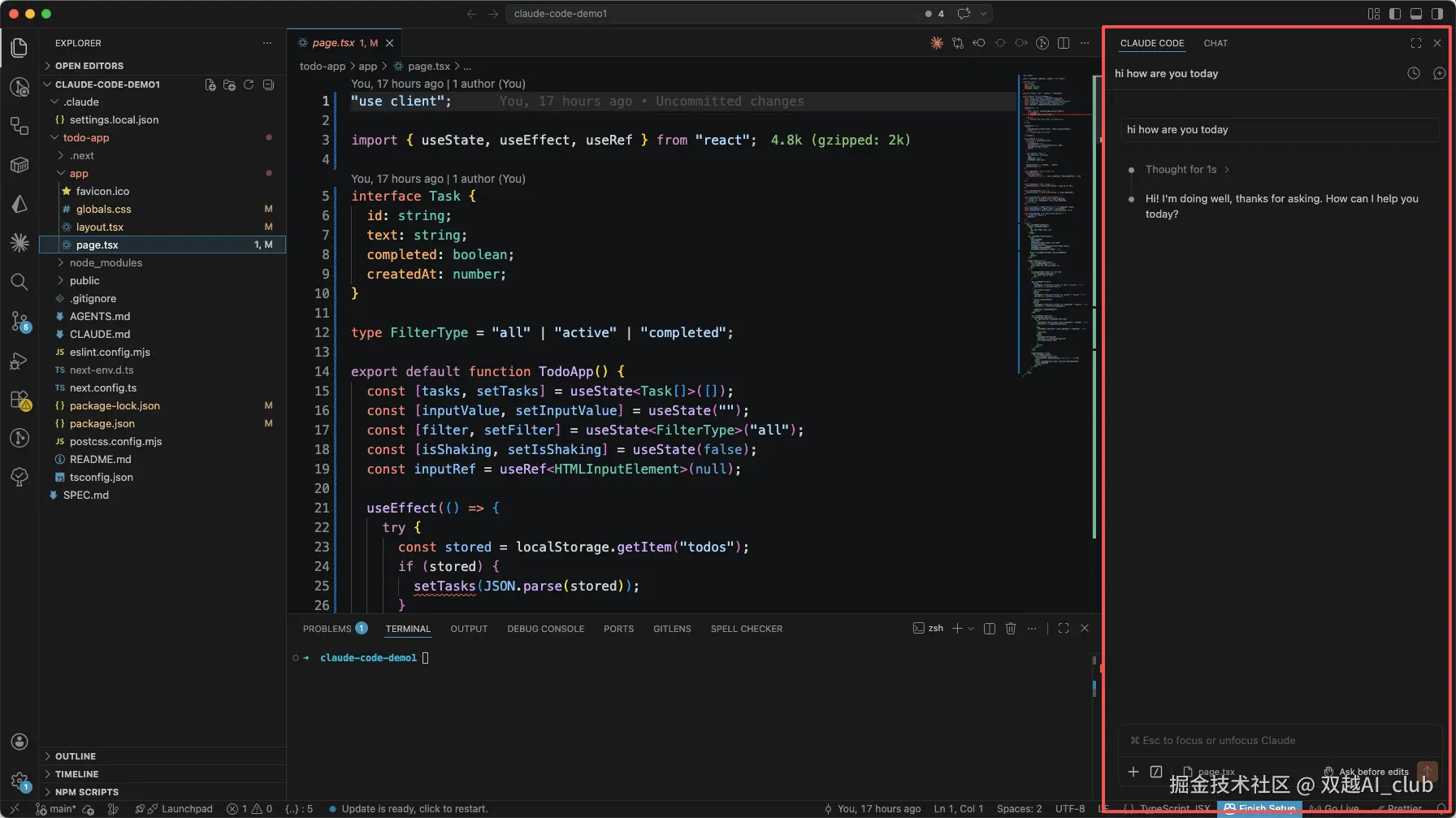Start a new Claude conversation
The width and height of the screenshot is (1456, 818).
(x=1439, y=73)
